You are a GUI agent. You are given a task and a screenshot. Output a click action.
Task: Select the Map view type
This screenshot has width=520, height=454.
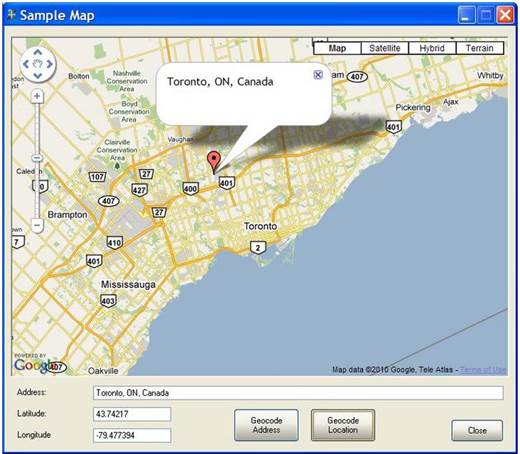coord(337,48)
